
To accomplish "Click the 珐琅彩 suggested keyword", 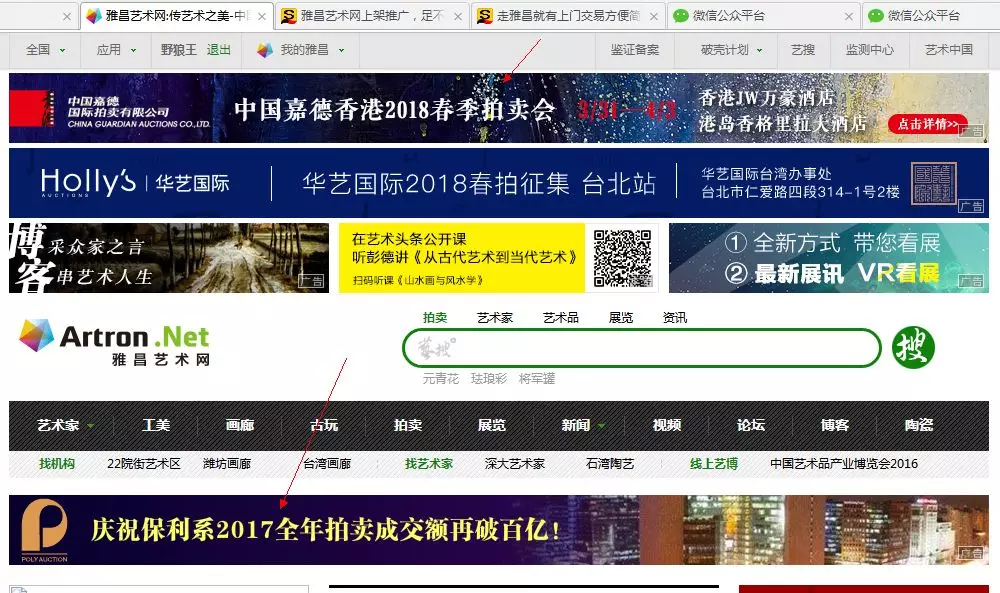I will tap(489, 379).
